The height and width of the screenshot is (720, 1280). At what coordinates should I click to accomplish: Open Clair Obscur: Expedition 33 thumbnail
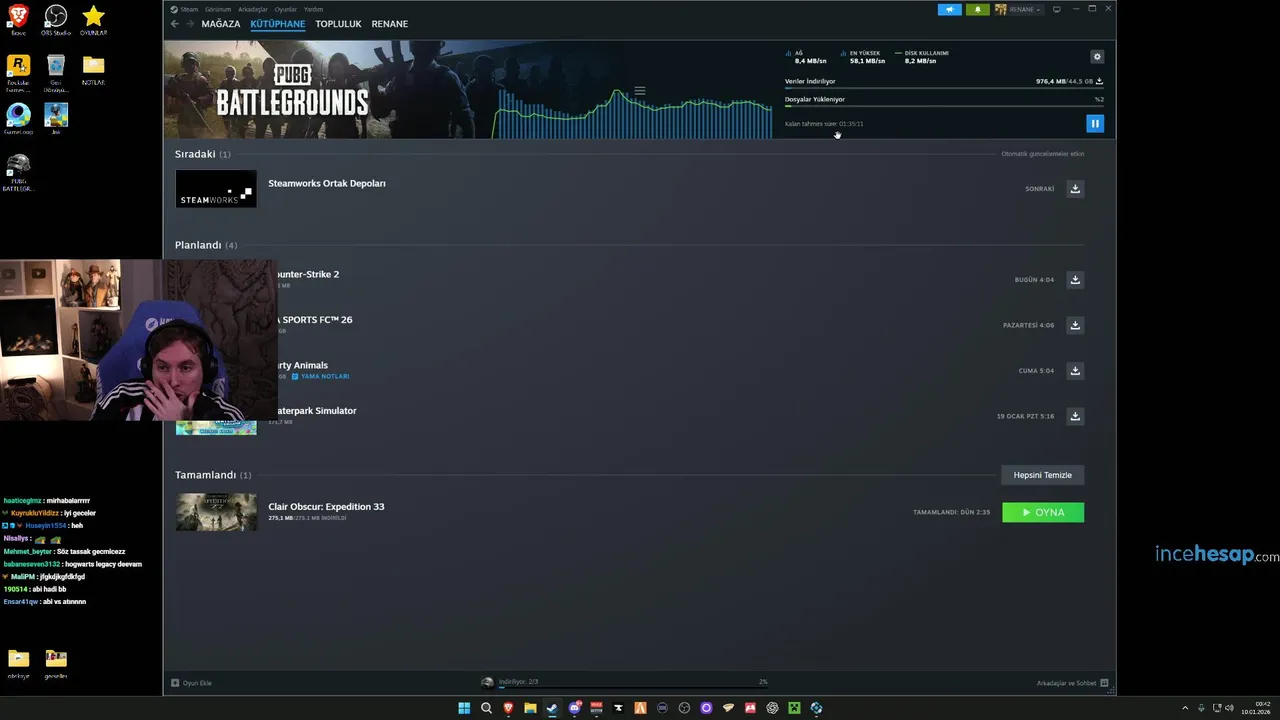(x=216, y=512)
